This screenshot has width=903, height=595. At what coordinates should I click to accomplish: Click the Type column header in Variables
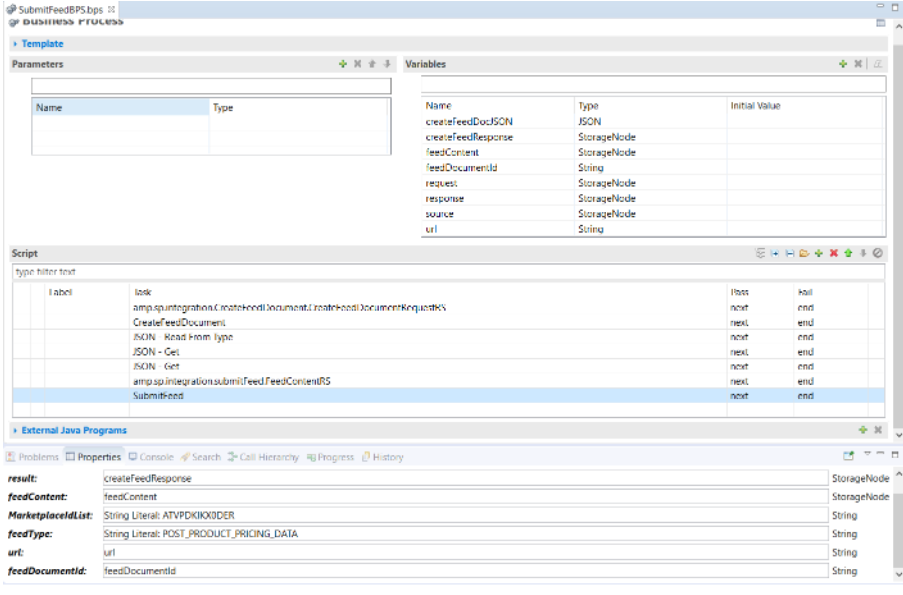click(650, 105)
